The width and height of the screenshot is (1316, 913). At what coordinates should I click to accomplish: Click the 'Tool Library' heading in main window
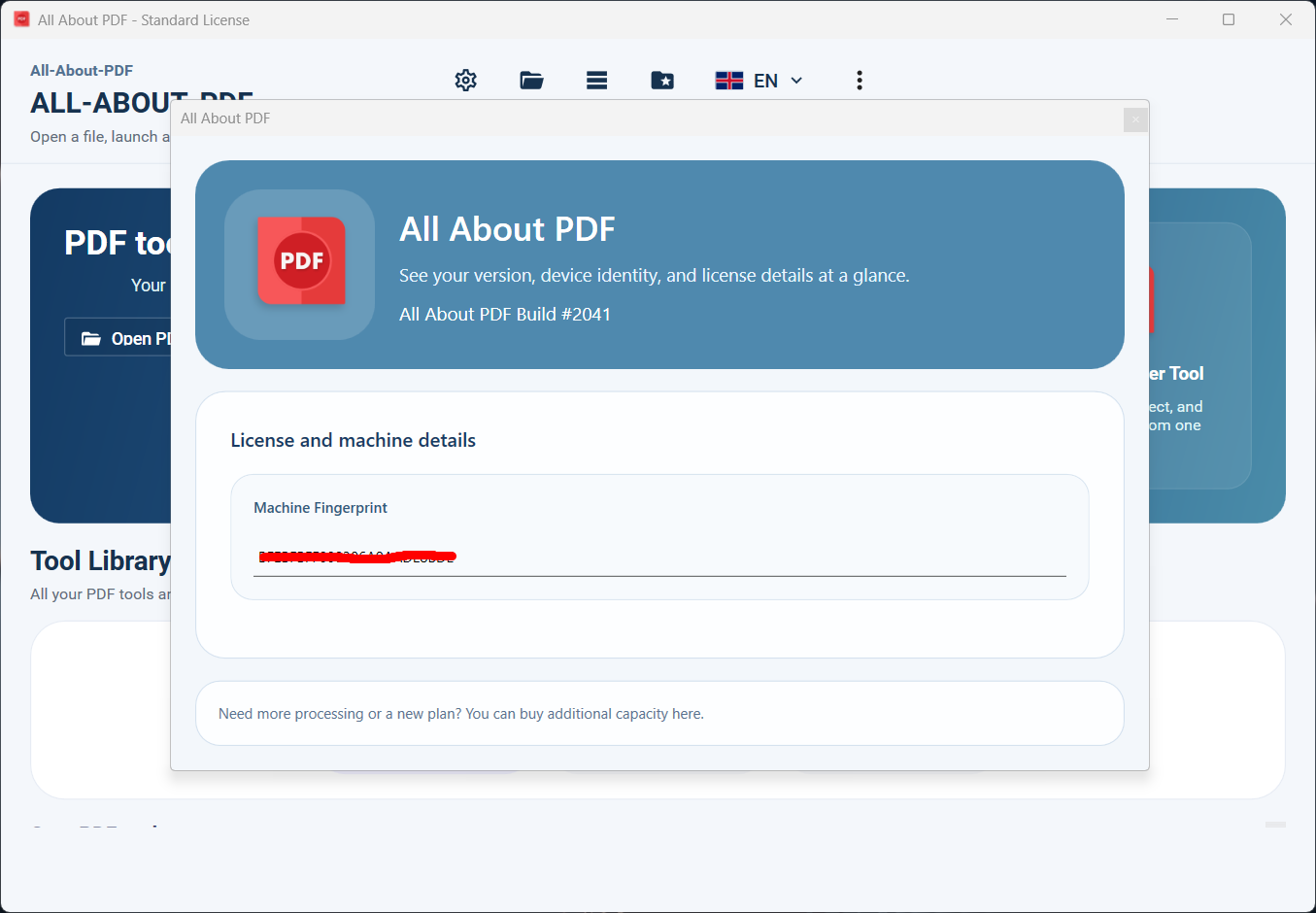pyautogui.click(x=100, y=561)
